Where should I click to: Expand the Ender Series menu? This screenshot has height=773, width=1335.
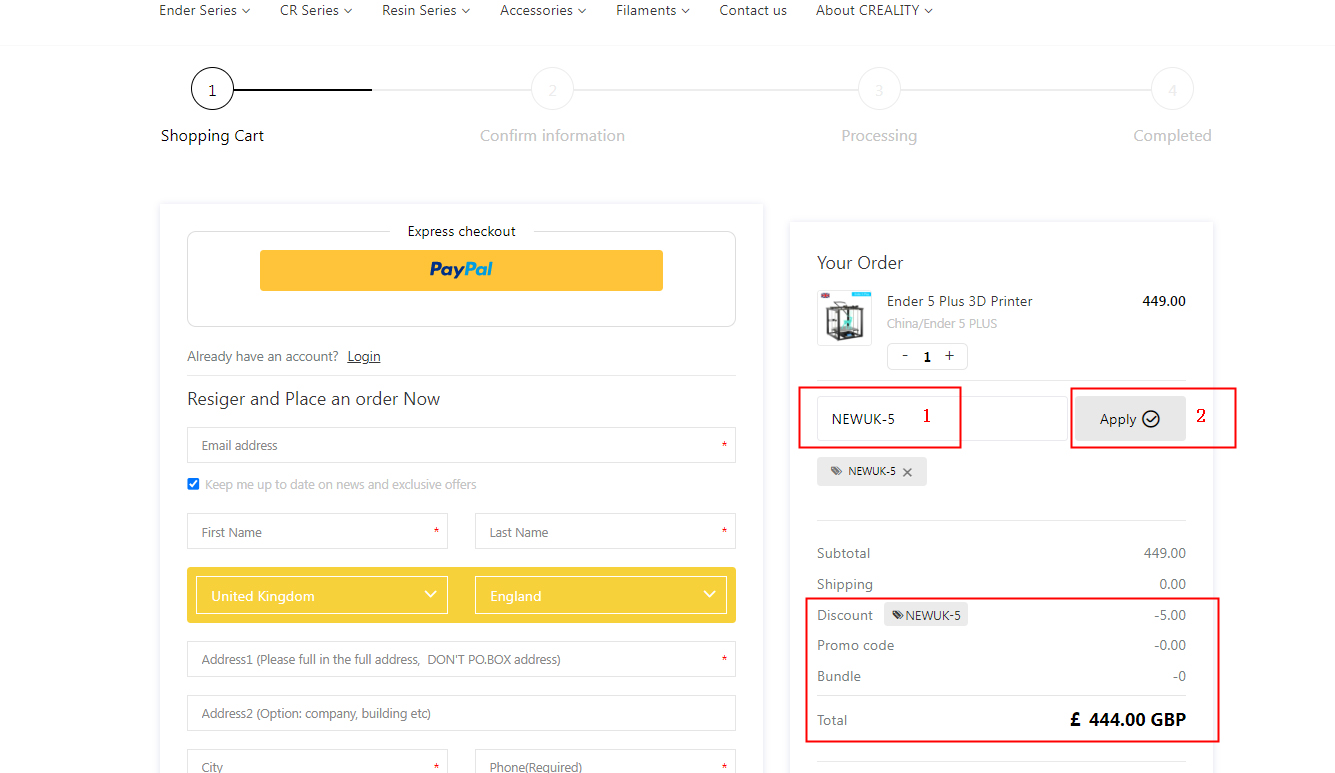204,10
